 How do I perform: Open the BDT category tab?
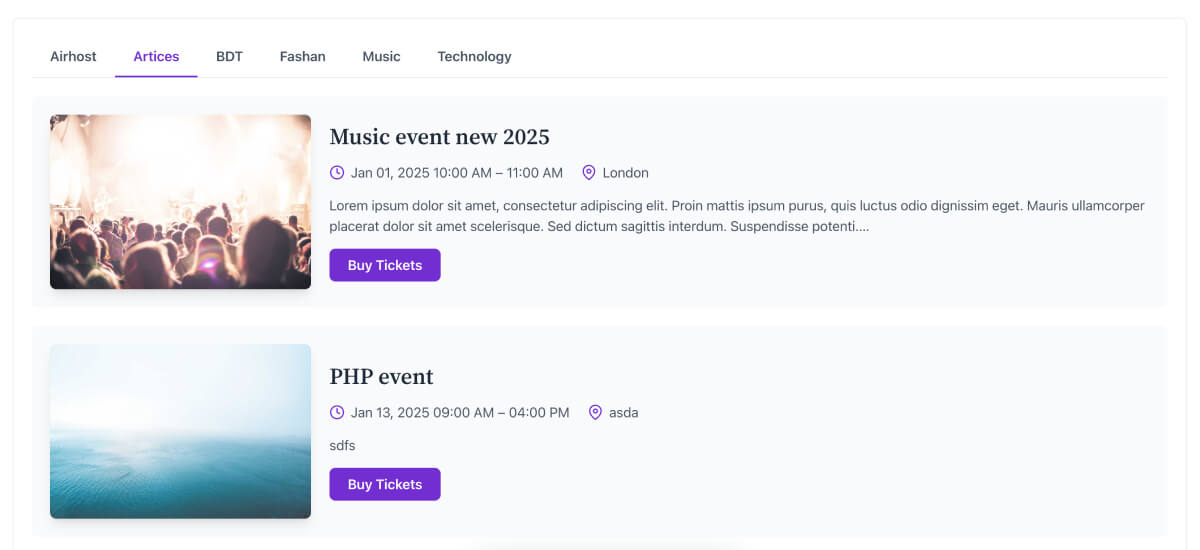pyautogui.click(x=229, y=57)
